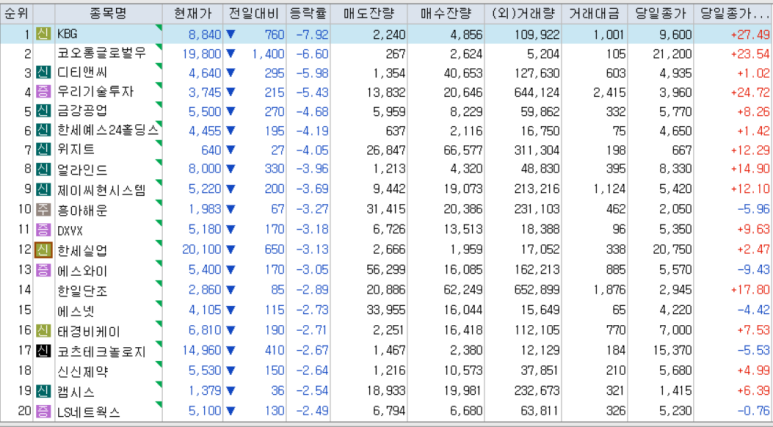The height and width of the screenshot is (427, 773).
Task: Select stock name 얼라인드
Action: (x=82, y=170)
